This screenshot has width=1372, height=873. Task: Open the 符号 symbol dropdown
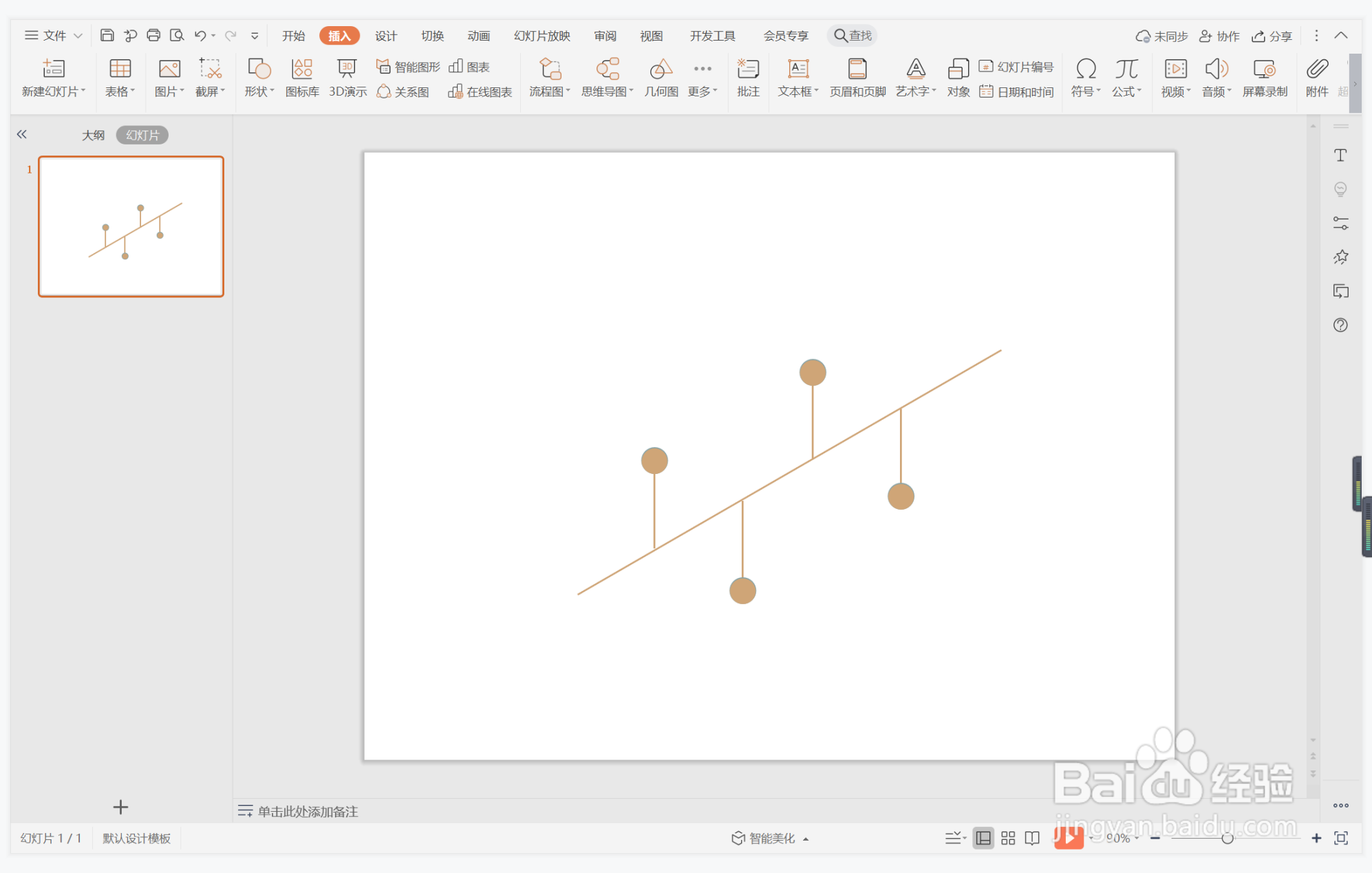coord(1086,91)
